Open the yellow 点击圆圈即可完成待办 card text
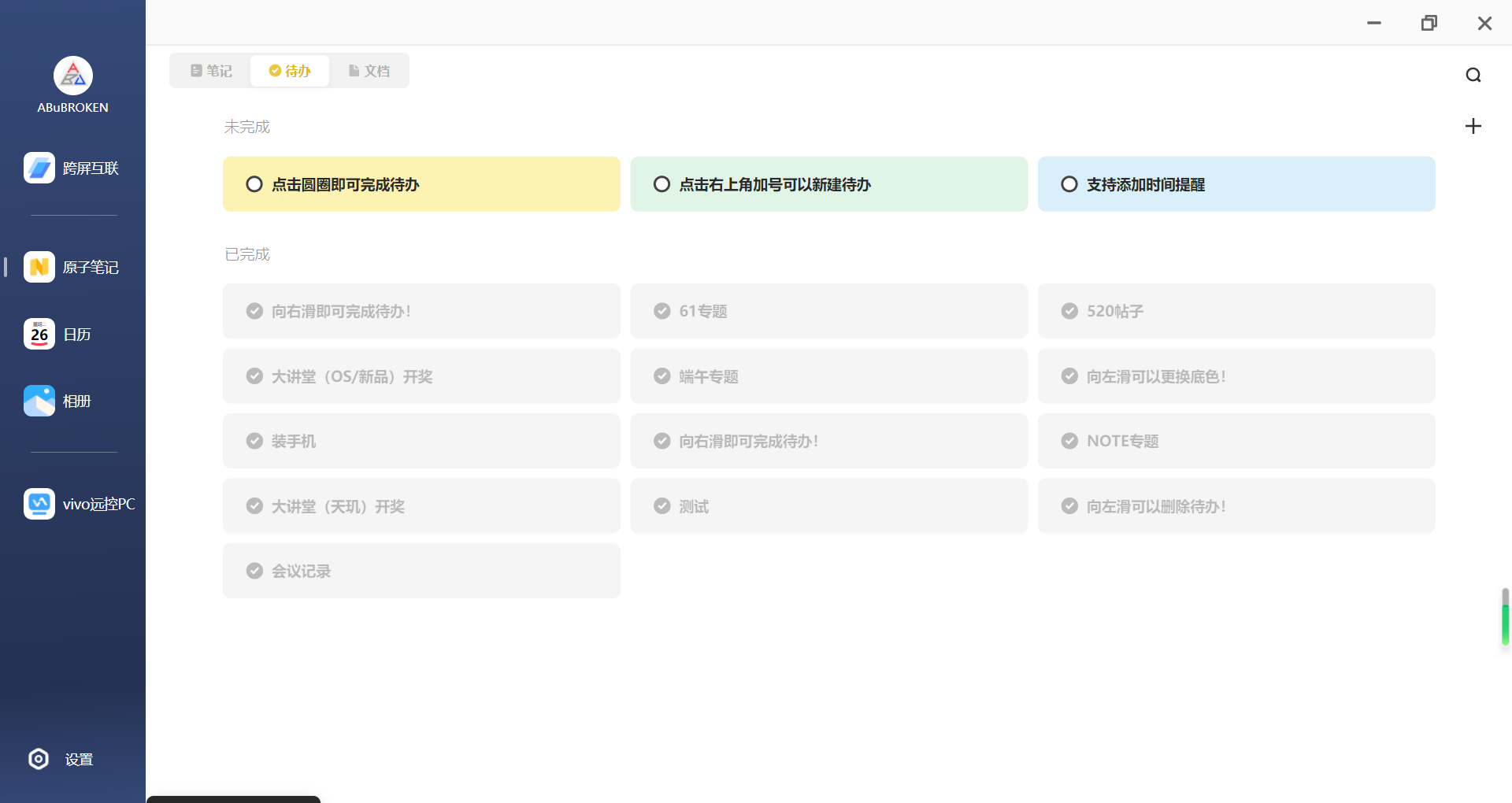The height and width of the screenshot is (803, 1512). pyautogui.click(x=346, y=184)
